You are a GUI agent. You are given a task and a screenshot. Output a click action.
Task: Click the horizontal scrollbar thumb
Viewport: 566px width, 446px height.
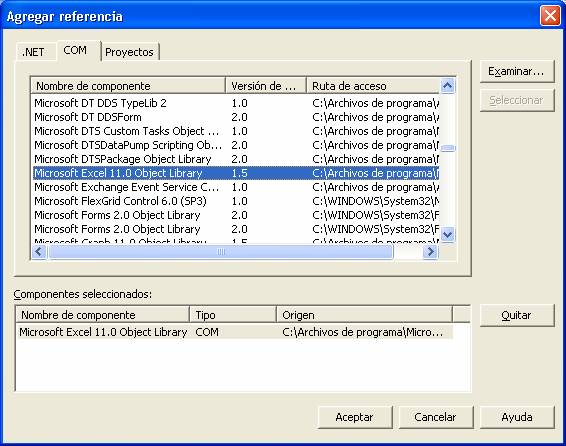[221, 252]
